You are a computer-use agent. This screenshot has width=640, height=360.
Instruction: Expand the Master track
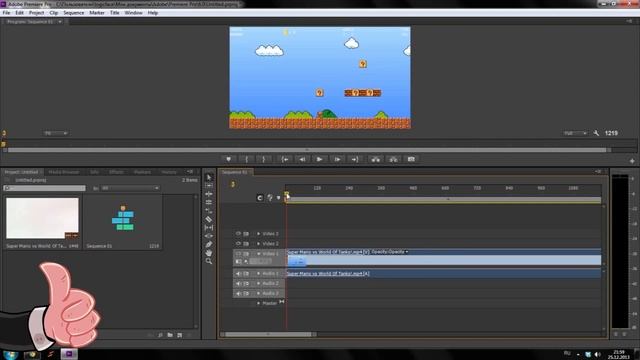point(258,303)
